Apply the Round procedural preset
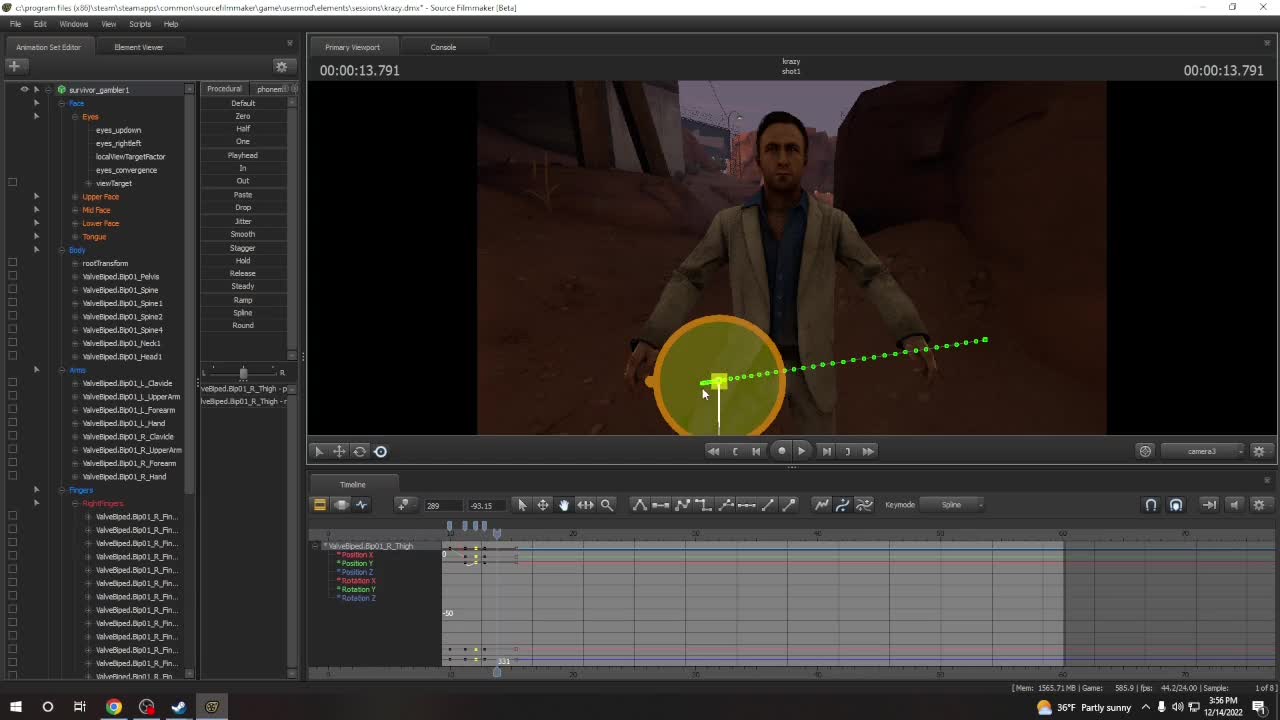 click(243, 325)
